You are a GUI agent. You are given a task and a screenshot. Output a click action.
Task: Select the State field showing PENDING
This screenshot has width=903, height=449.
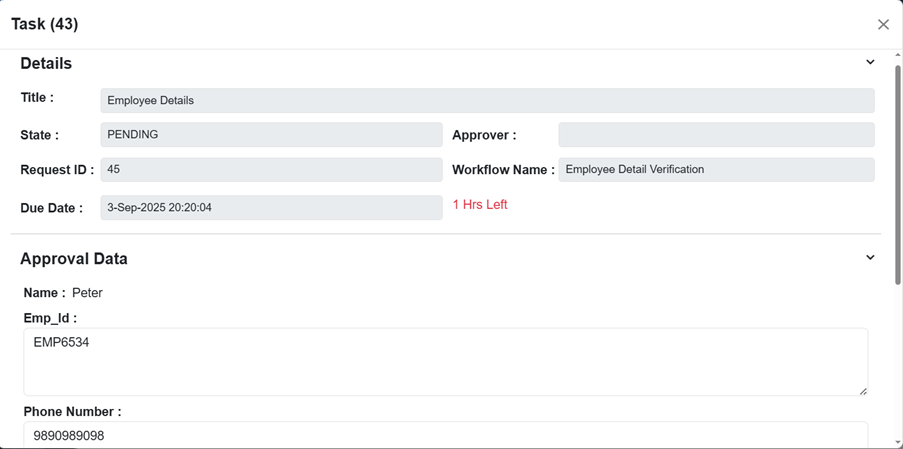(x=271, y=135)
